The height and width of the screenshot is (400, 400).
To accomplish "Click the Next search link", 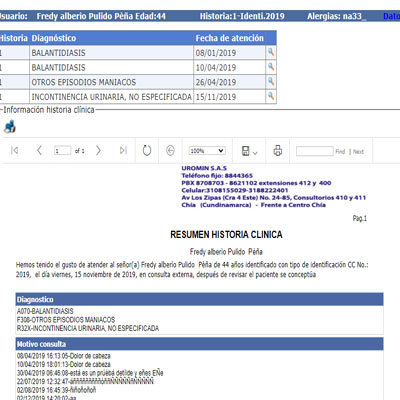I will [358, 152].
